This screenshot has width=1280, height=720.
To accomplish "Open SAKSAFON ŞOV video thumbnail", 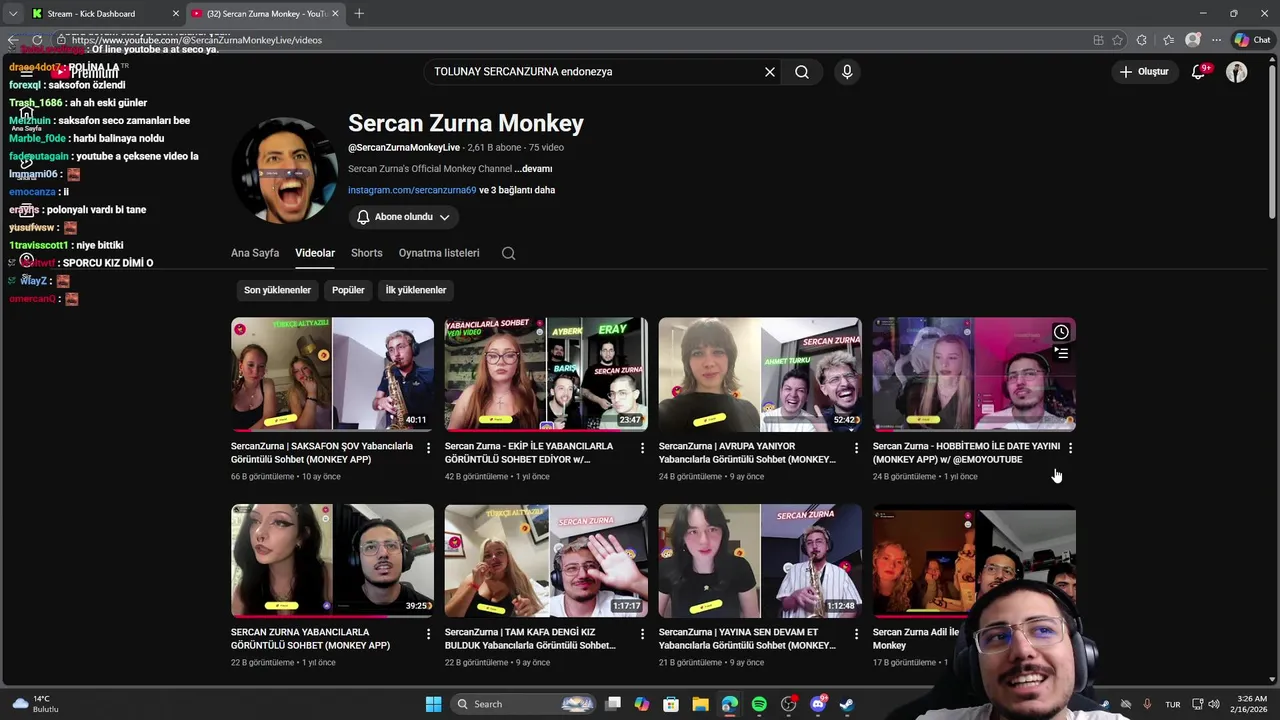I will pyautogui.click(x=332, y=374).
